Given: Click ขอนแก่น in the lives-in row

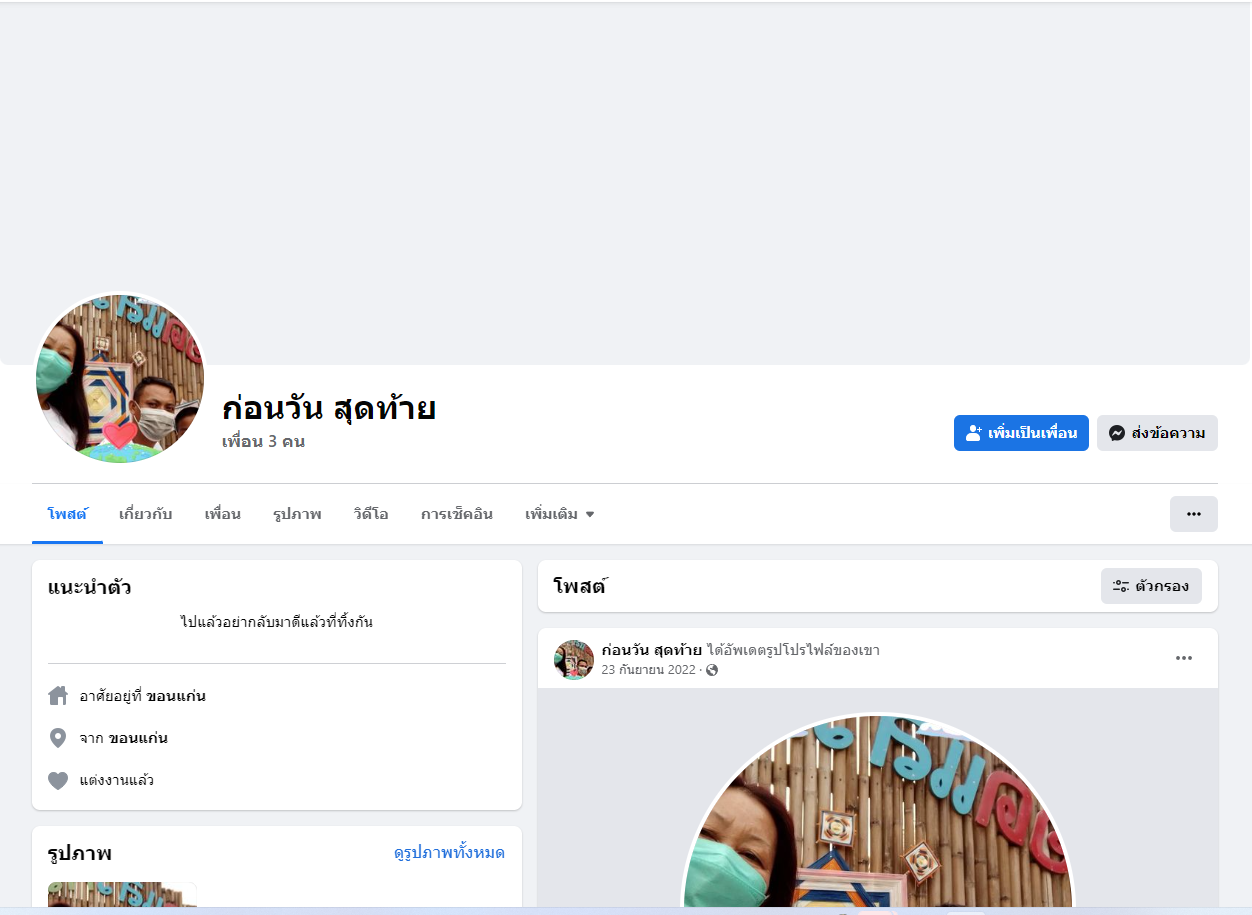Looking at the screenshot, I should pos(176,696).
